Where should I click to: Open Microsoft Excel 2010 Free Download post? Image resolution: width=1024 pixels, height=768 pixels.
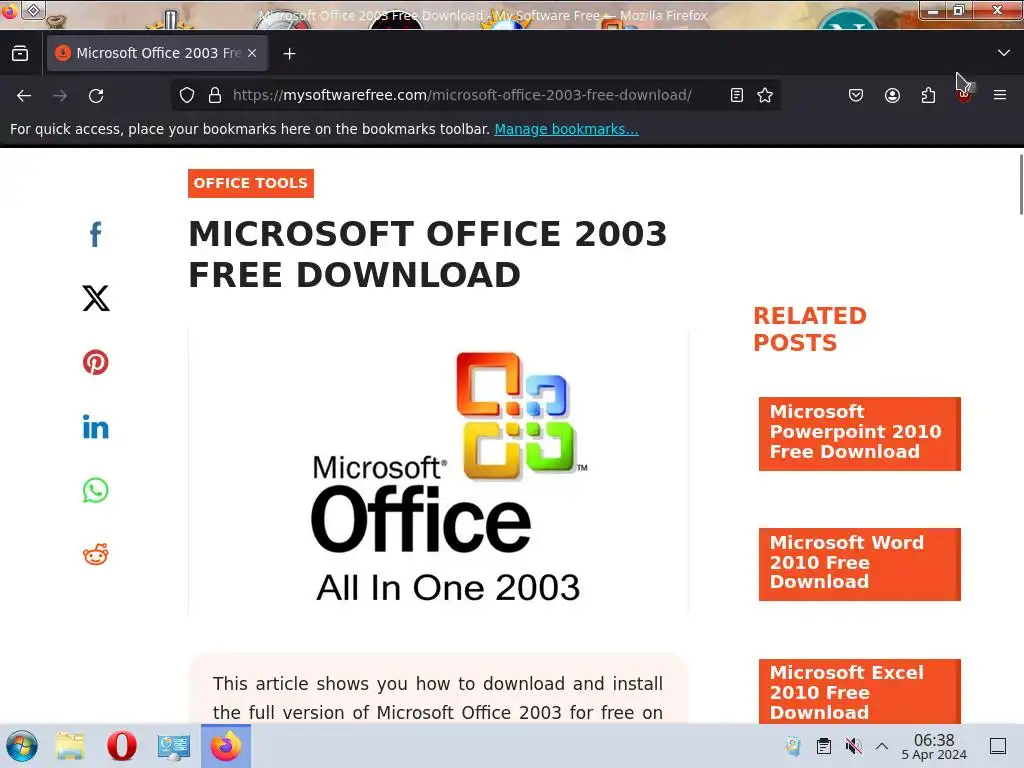pos(859,692)
